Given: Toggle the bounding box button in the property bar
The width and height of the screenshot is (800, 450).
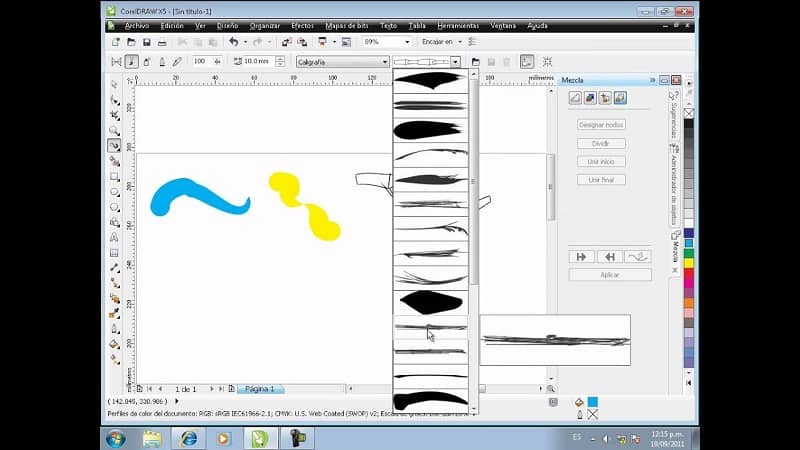Looking at the screenshot, I should 547,62.
